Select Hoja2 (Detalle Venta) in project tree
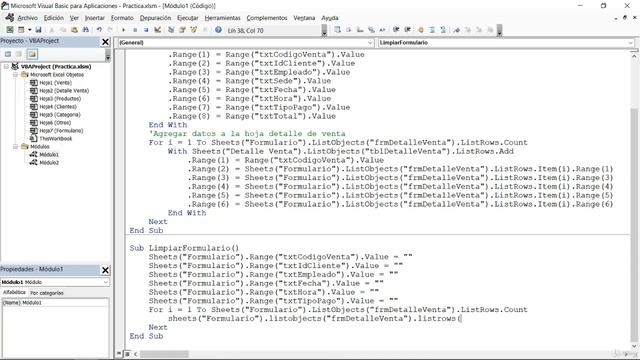 click(x=64, y=91)
